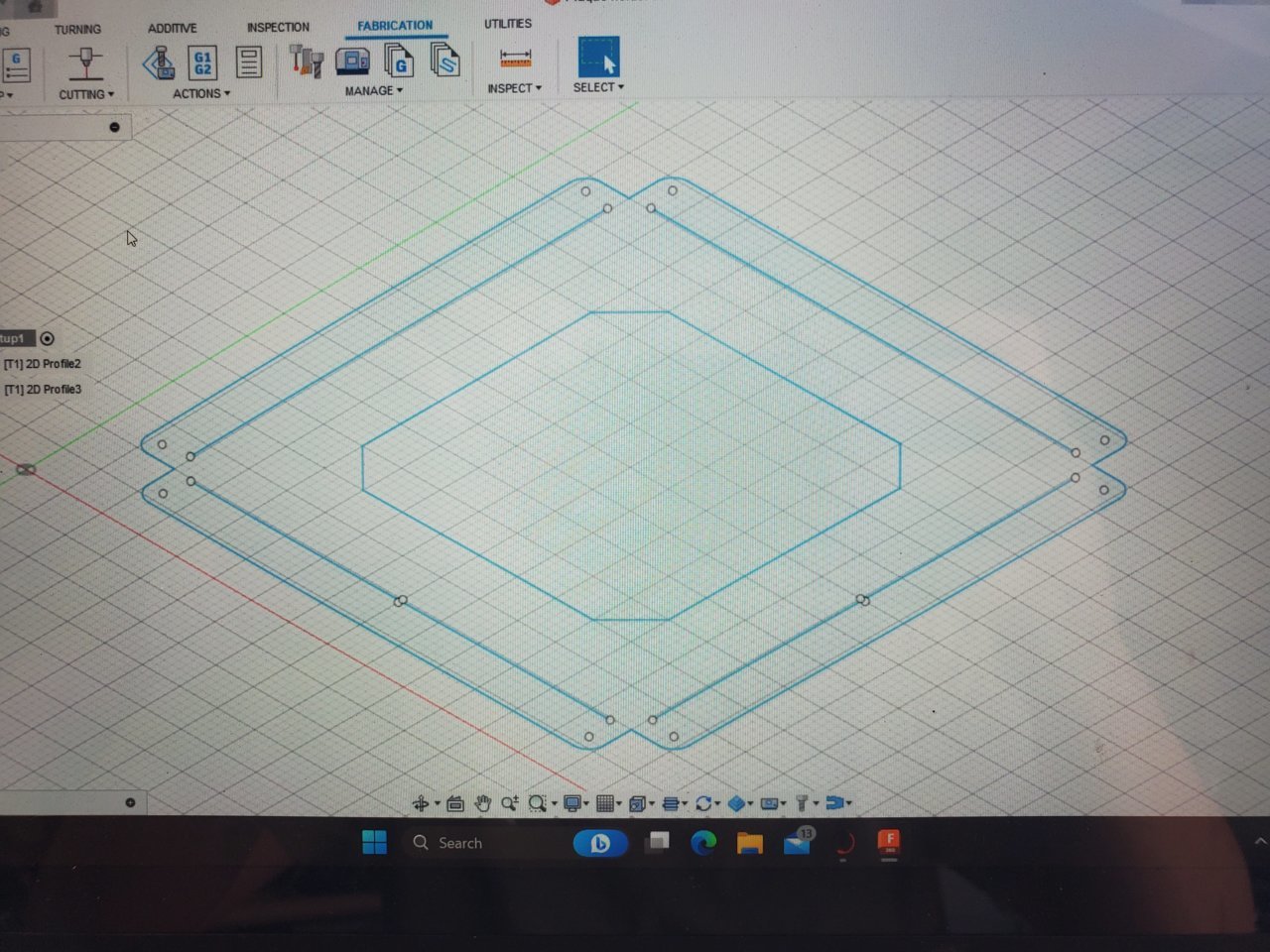This screenshot has width=1270, height=952.
Task: Click the Zoom Window magnifier icon
Action: 538,803
